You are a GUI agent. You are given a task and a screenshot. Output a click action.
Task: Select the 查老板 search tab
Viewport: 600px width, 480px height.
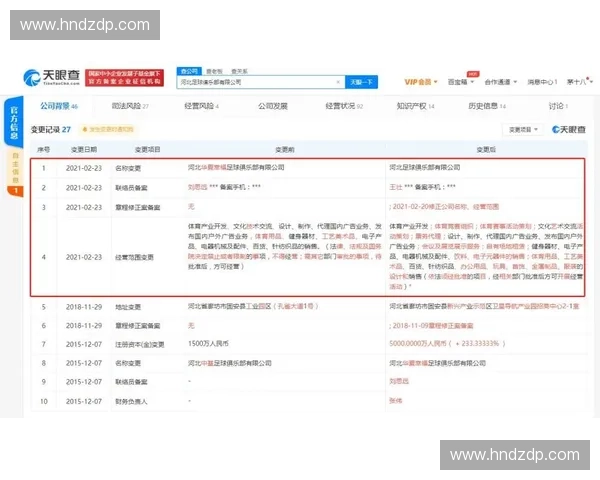[x=214, y=72]
